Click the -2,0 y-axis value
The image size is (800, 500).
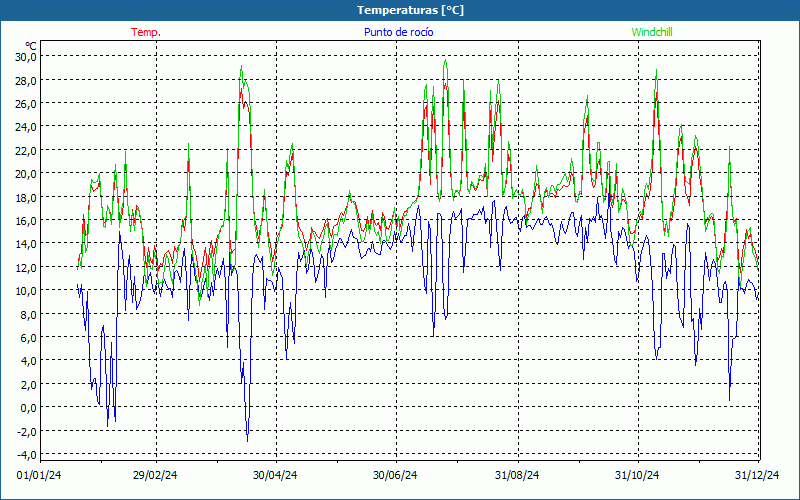point(27,431)
